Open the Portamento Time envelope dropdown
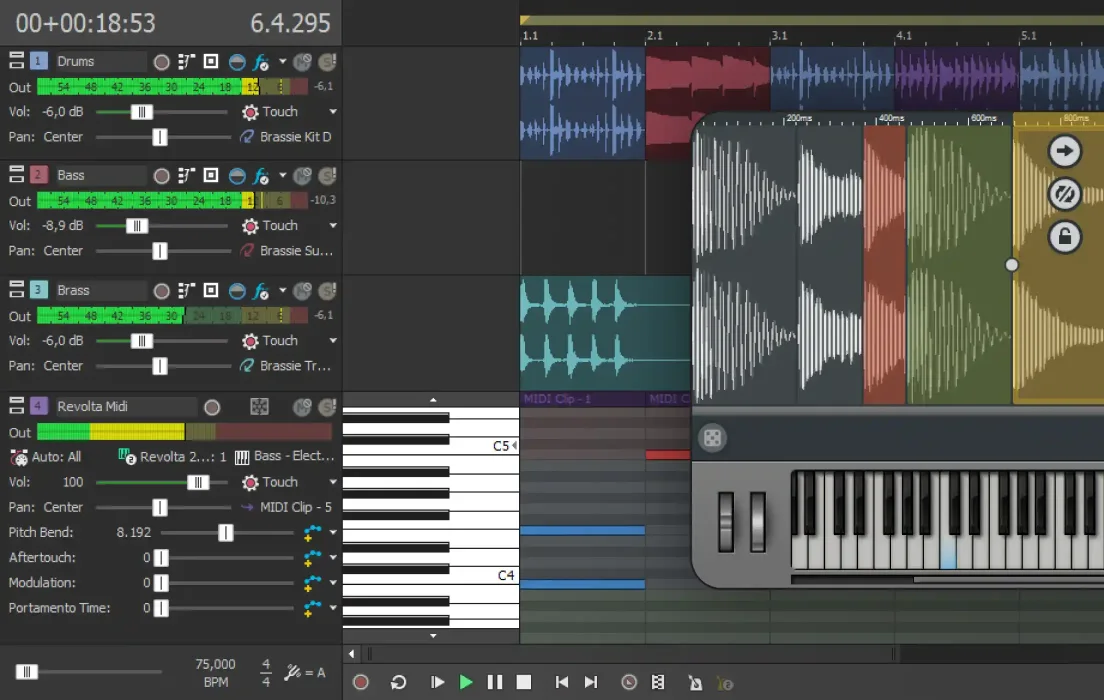The height and width of the screenshot is (700, 1104). pyautogui.click(x=333, y=608)
